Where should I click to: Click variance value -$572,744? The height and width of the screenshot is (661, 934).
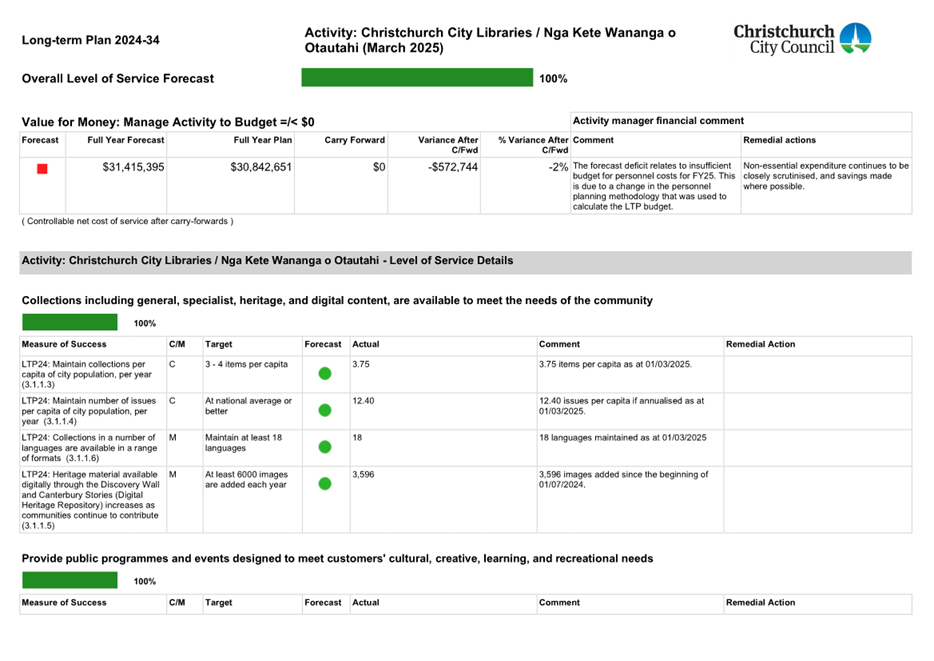point(453,167)
